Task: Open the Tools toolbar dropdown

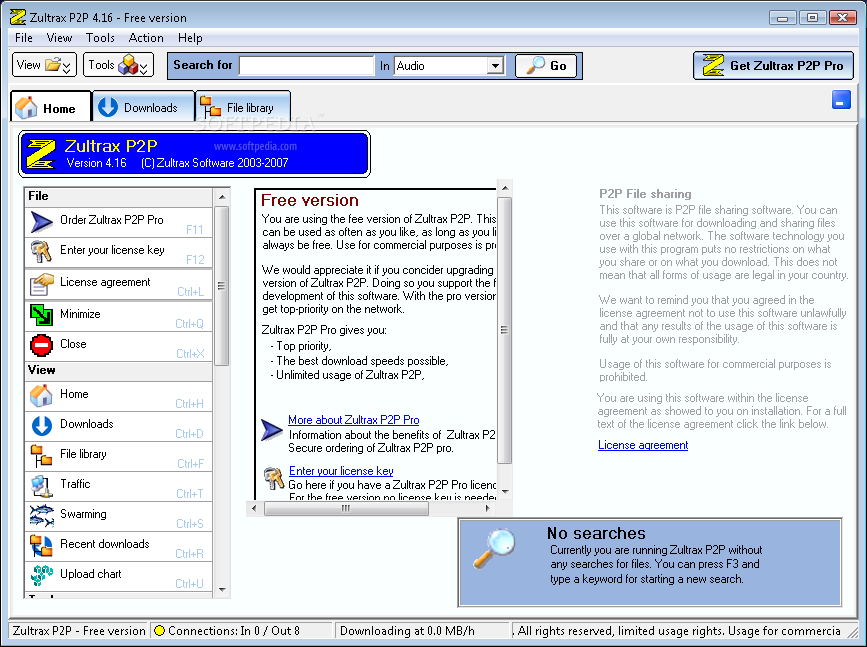Action: [118, 65]
